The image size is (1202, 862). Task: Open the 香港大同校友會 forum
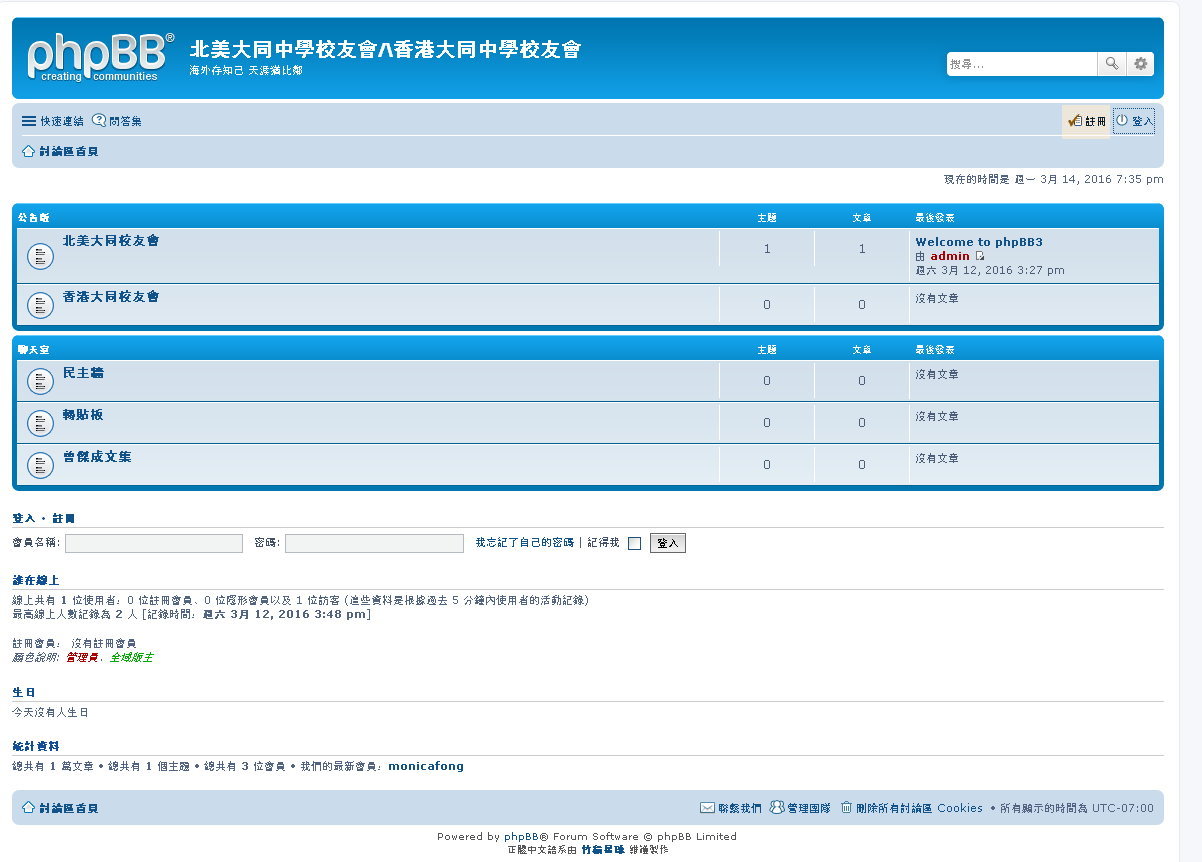111,297
